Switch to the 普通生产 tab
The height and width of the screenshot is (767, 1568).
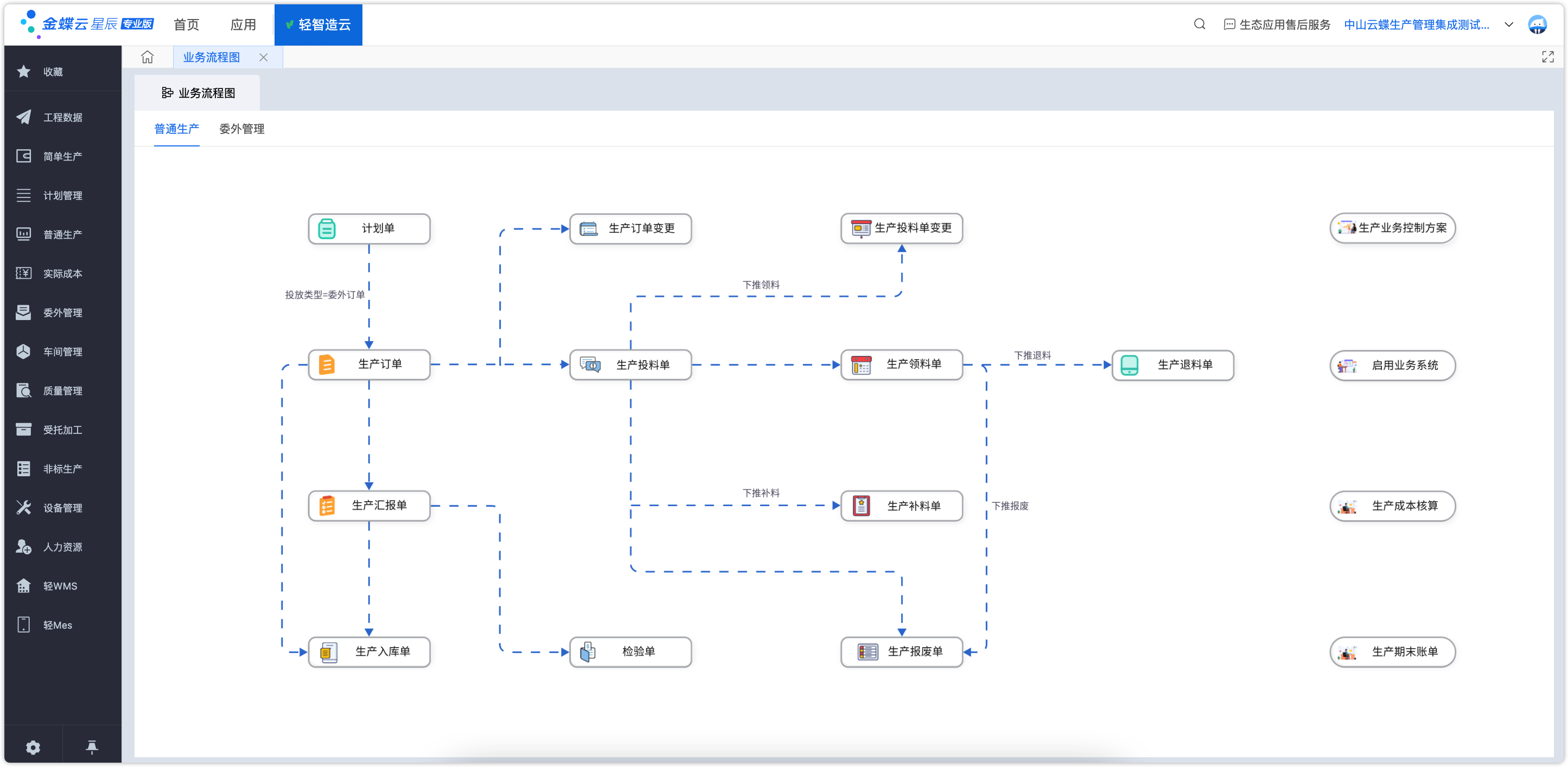pyautogui.click(x=176, y=129)
